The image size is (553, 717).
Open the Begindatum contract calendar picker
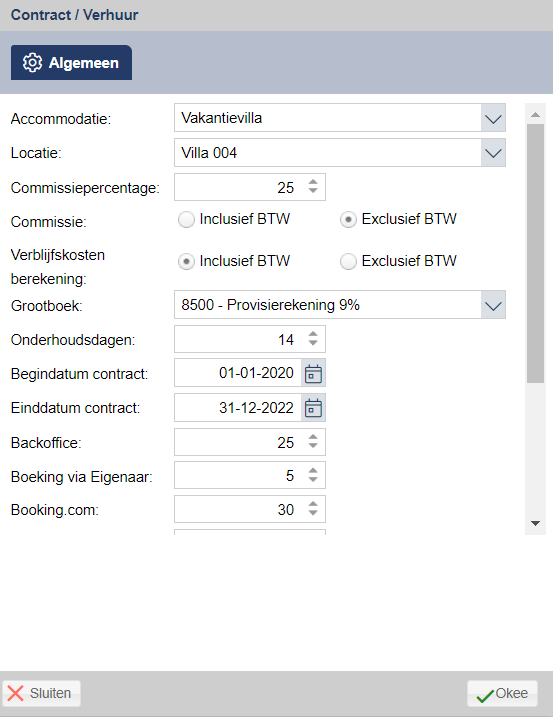[313, 374]
